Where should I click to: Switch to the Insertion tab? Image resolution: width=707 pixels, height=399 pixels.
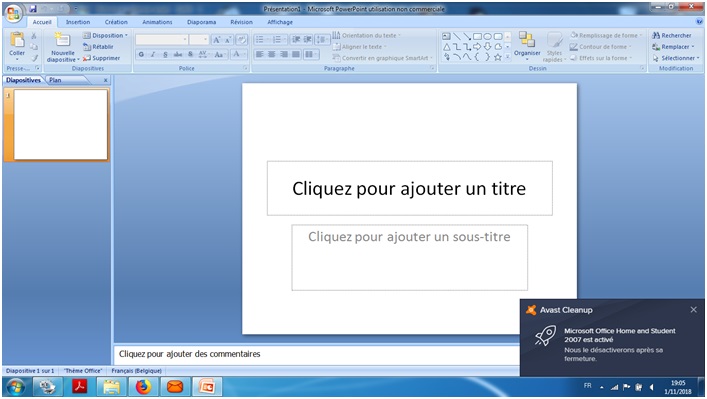[x=78, y=22]
